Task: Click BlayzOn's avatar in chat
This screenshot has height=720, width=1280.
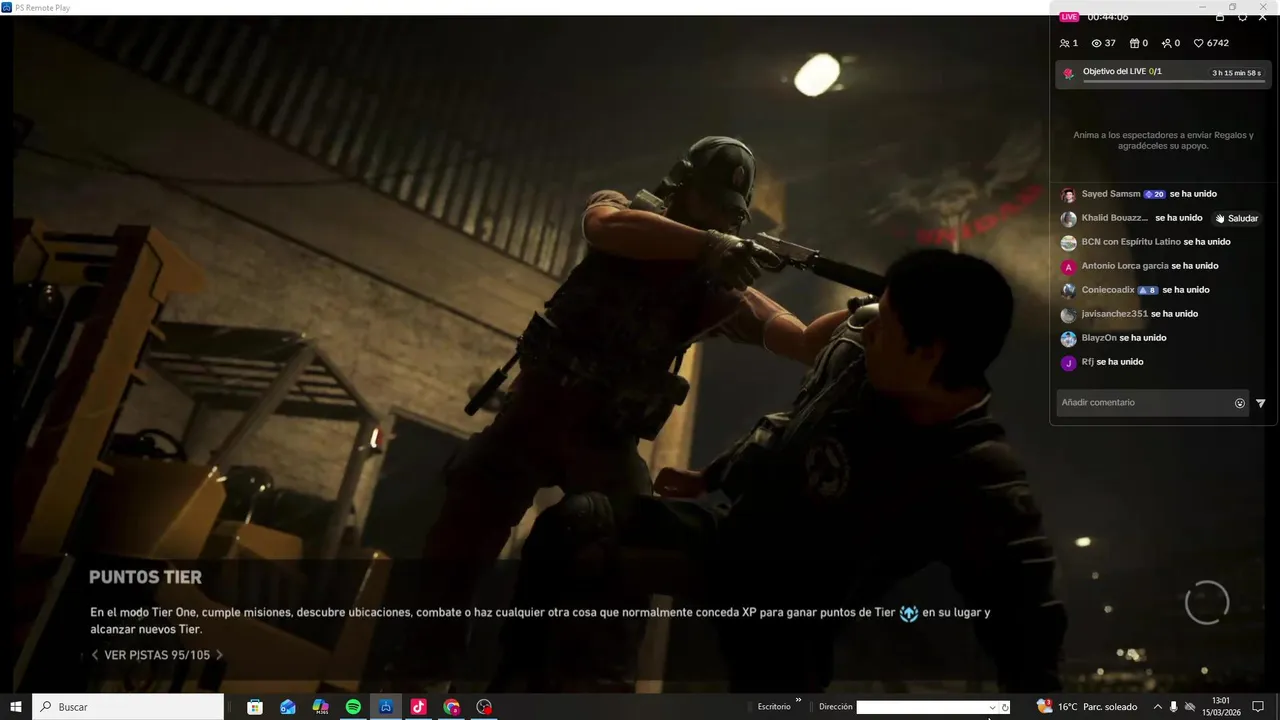Action: click(x=1068, y=339)
